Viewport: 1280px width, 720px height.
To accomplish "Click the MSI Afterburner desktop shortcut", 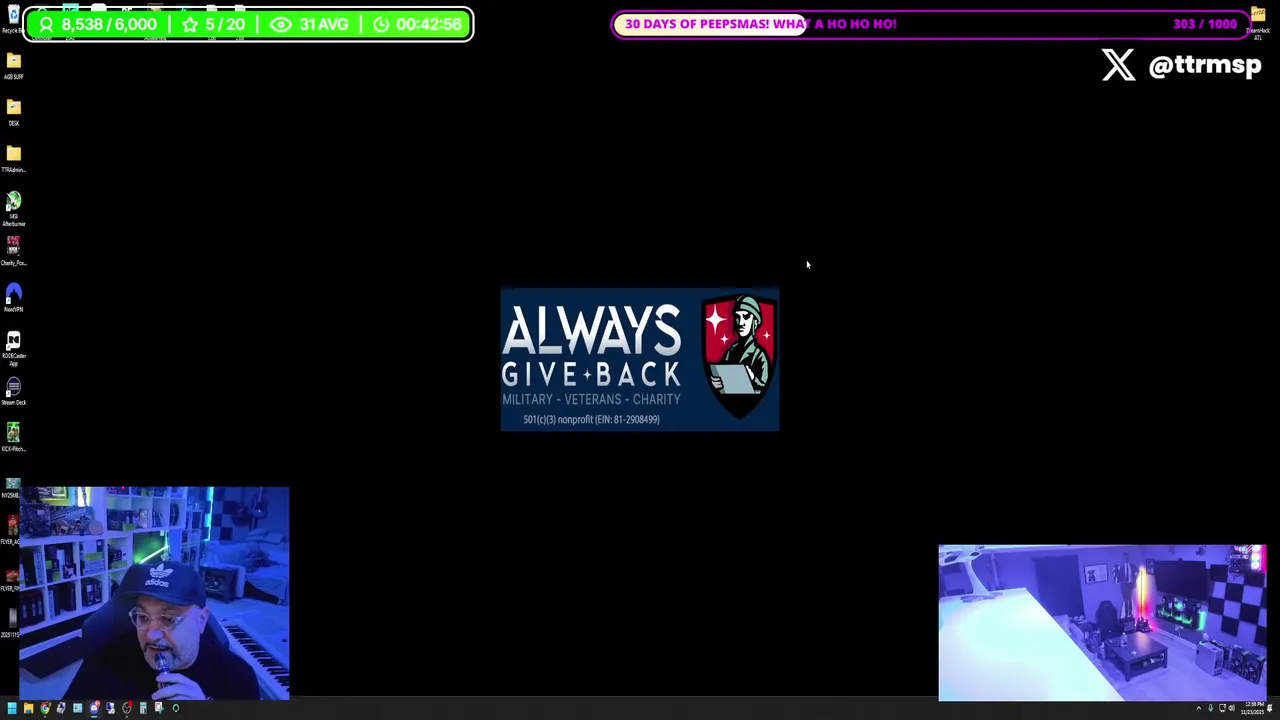I will click(x=14, y=208).
